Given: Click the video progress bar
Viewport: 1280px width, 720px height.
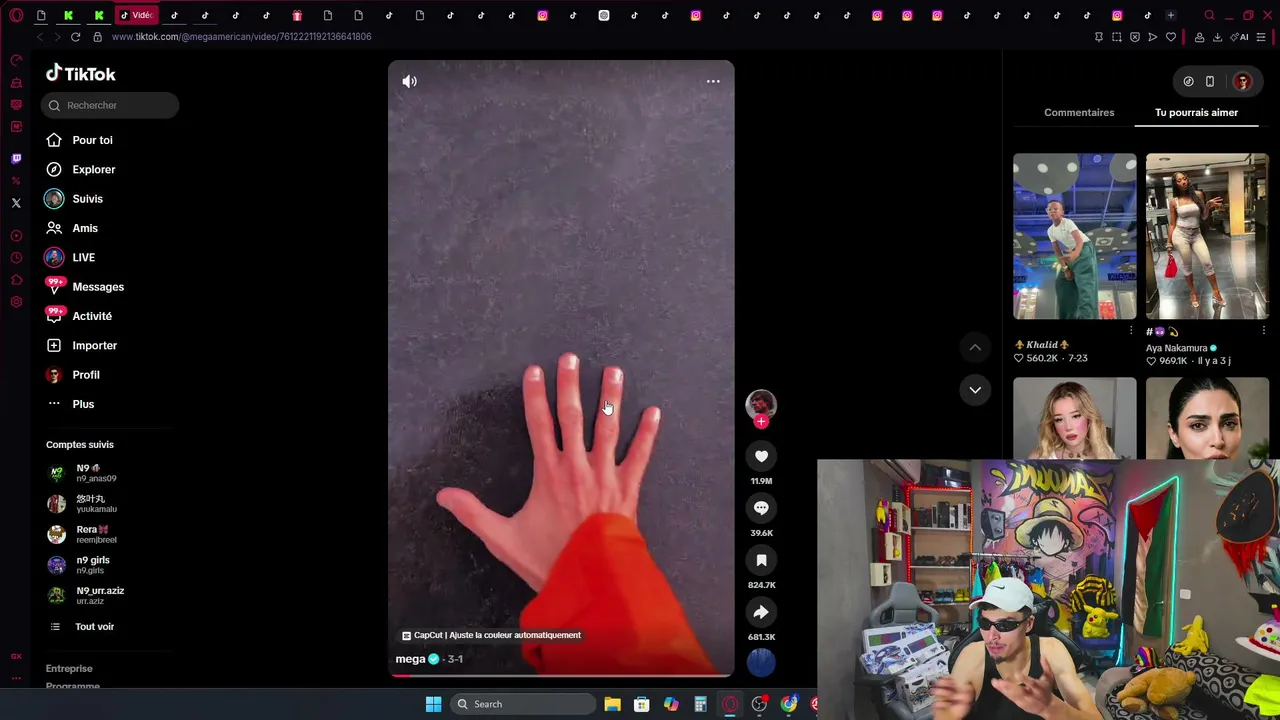Looking at the screenshot, I should pos(561,675).
